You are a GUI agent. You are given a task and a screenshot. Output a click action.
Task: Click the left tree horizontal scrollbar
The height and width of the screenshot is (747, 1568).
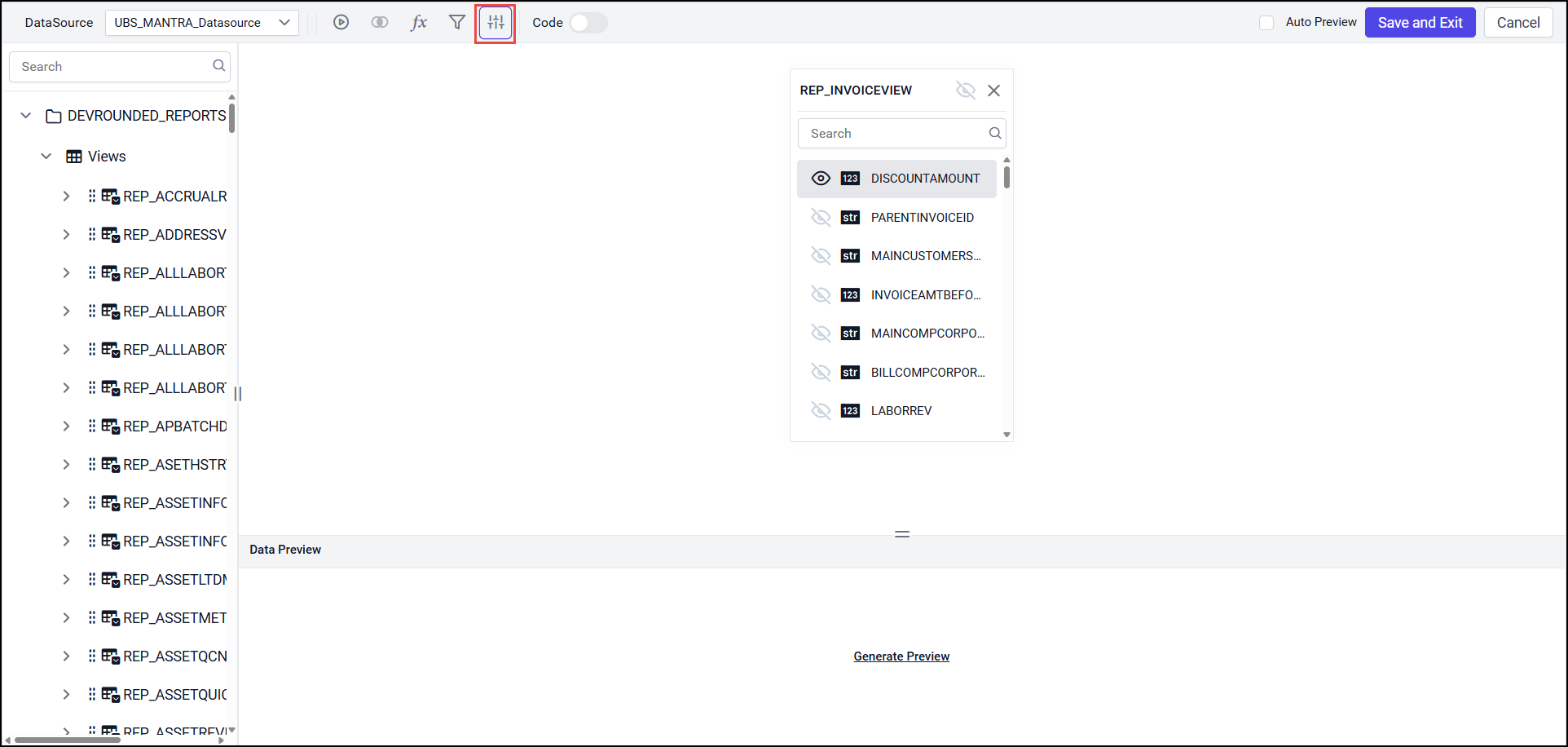(x=68, y=740)
